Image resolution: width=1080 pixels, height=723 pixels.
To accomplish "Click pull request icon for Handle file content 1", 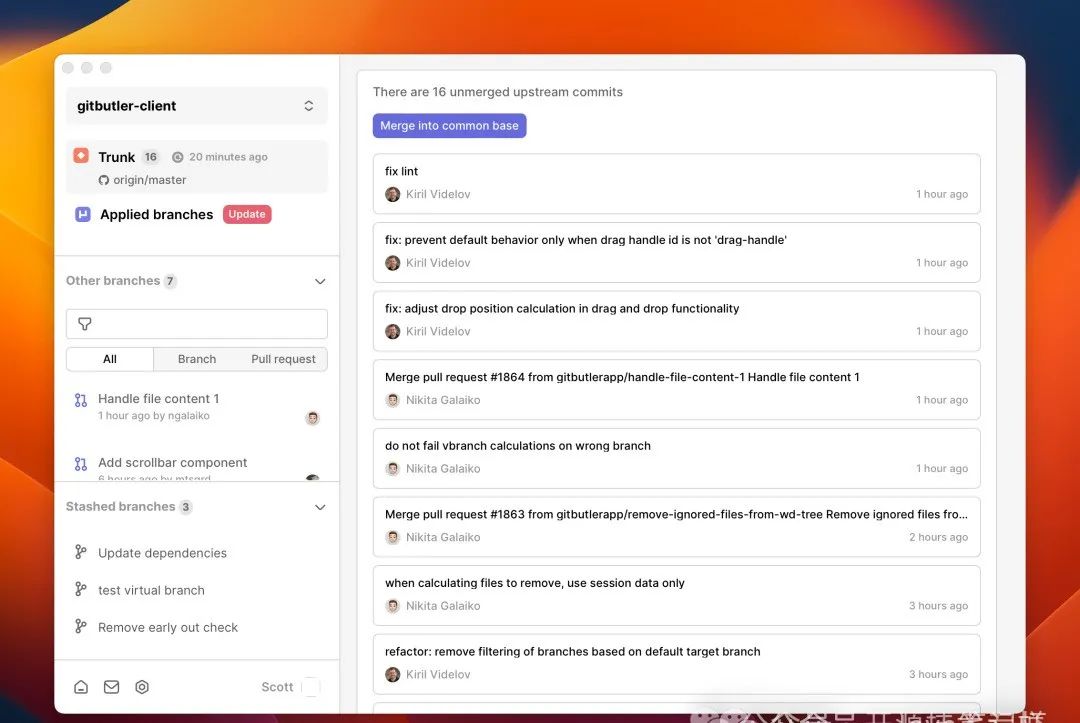I will point(81,400).
